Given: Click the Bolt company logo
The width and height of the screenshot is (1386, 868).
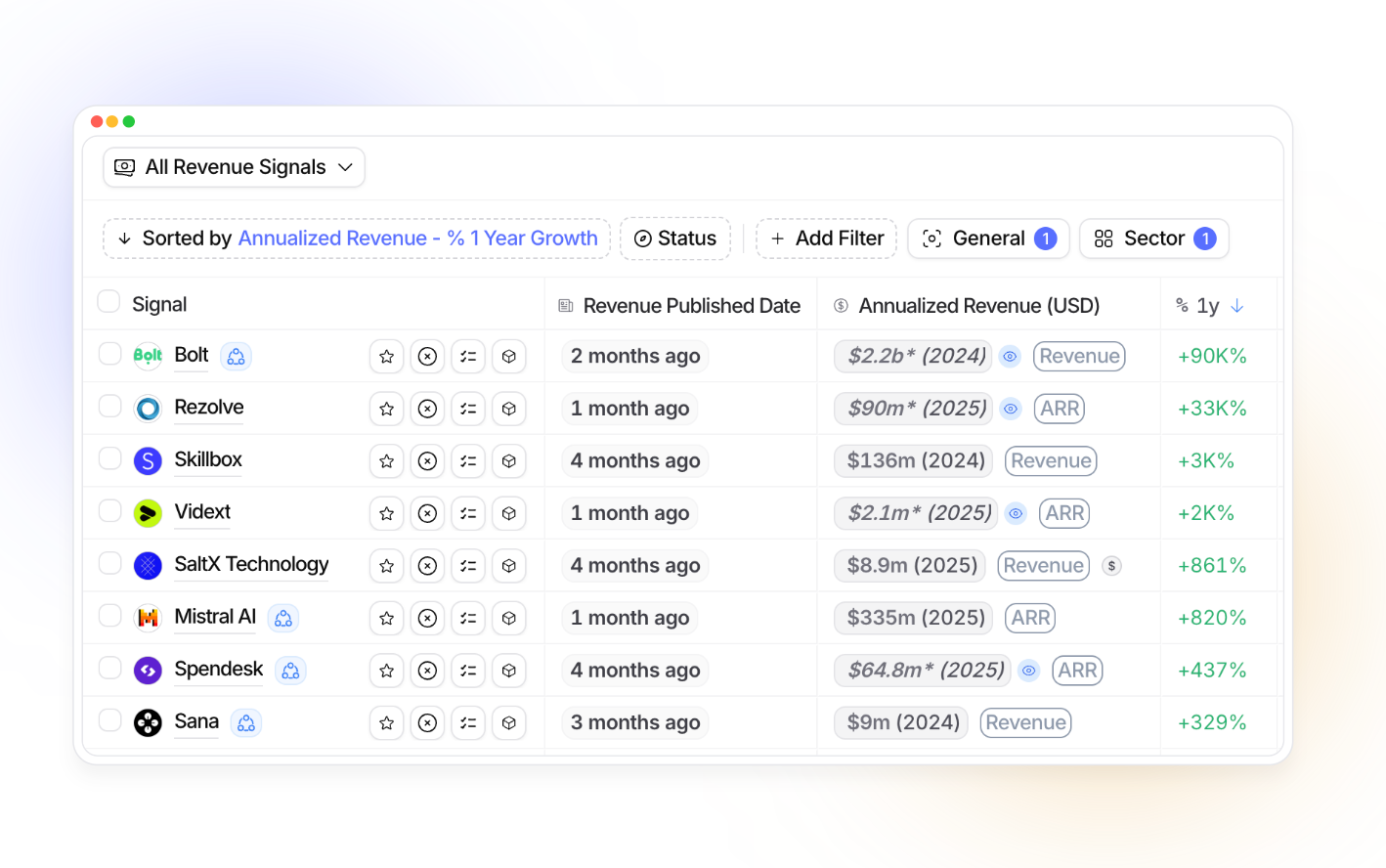Looking at the screenshot, I should (x=148, y=356).
